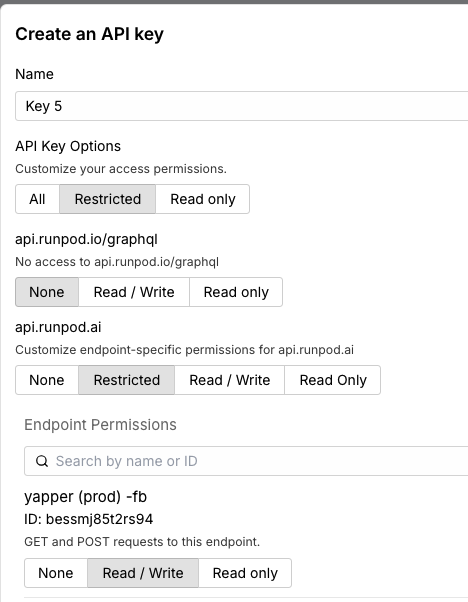Click the yapper (prod) -fb endpoint name
The width and height of the screenshot is (468, 602).
[85, 496]
